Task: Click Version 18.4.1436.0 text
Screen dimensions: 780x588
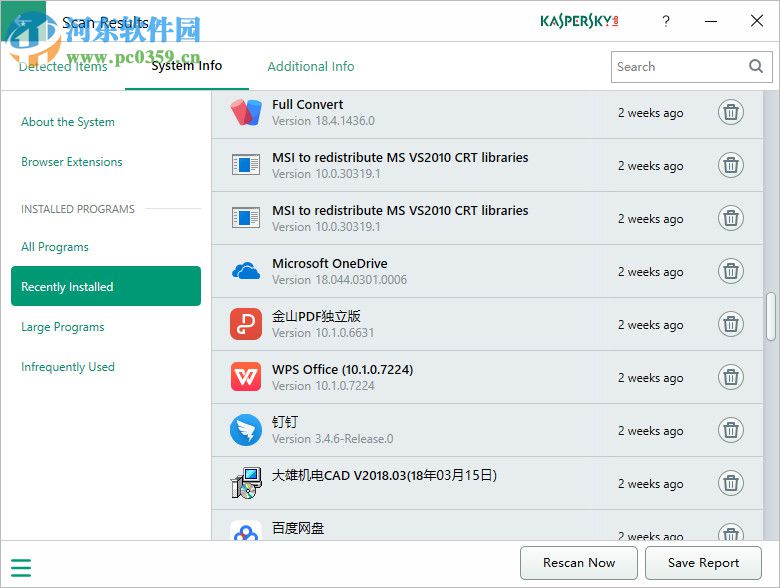Action: pos(323,121)
